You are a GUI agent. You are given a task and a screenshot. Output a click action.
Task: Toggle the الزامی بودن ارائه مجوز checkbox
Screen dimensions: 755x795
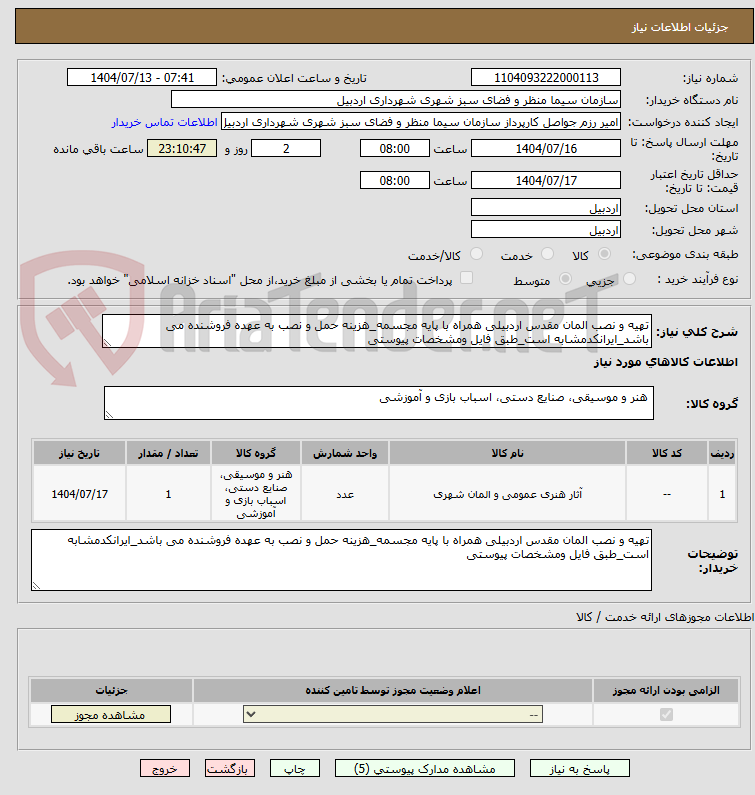click(x=666, y=715)
